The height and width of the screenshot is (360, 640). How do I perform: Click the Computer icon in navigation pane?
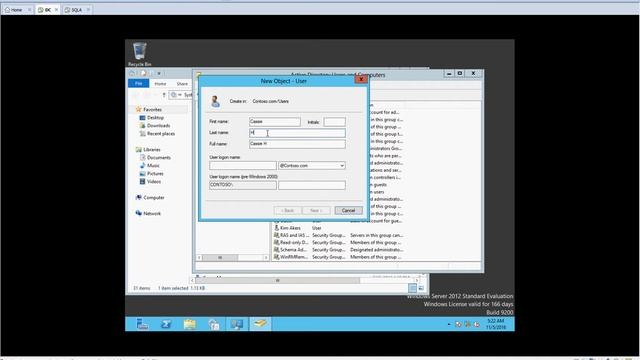coord(138,198)
